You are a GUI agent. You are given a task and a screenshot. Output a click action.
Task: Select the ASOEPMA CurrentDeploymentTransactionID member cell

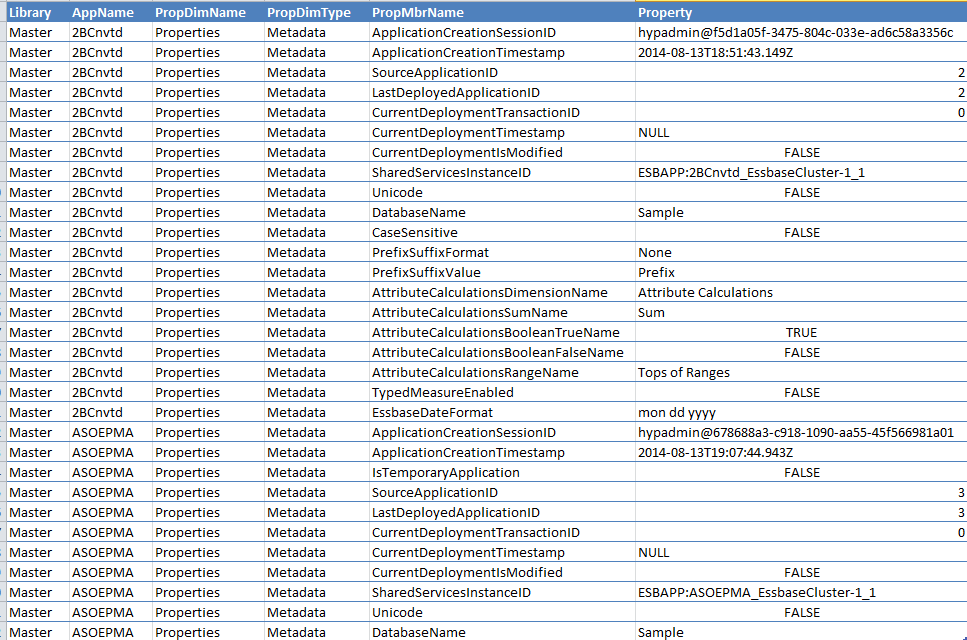click(x=502, y=533)
